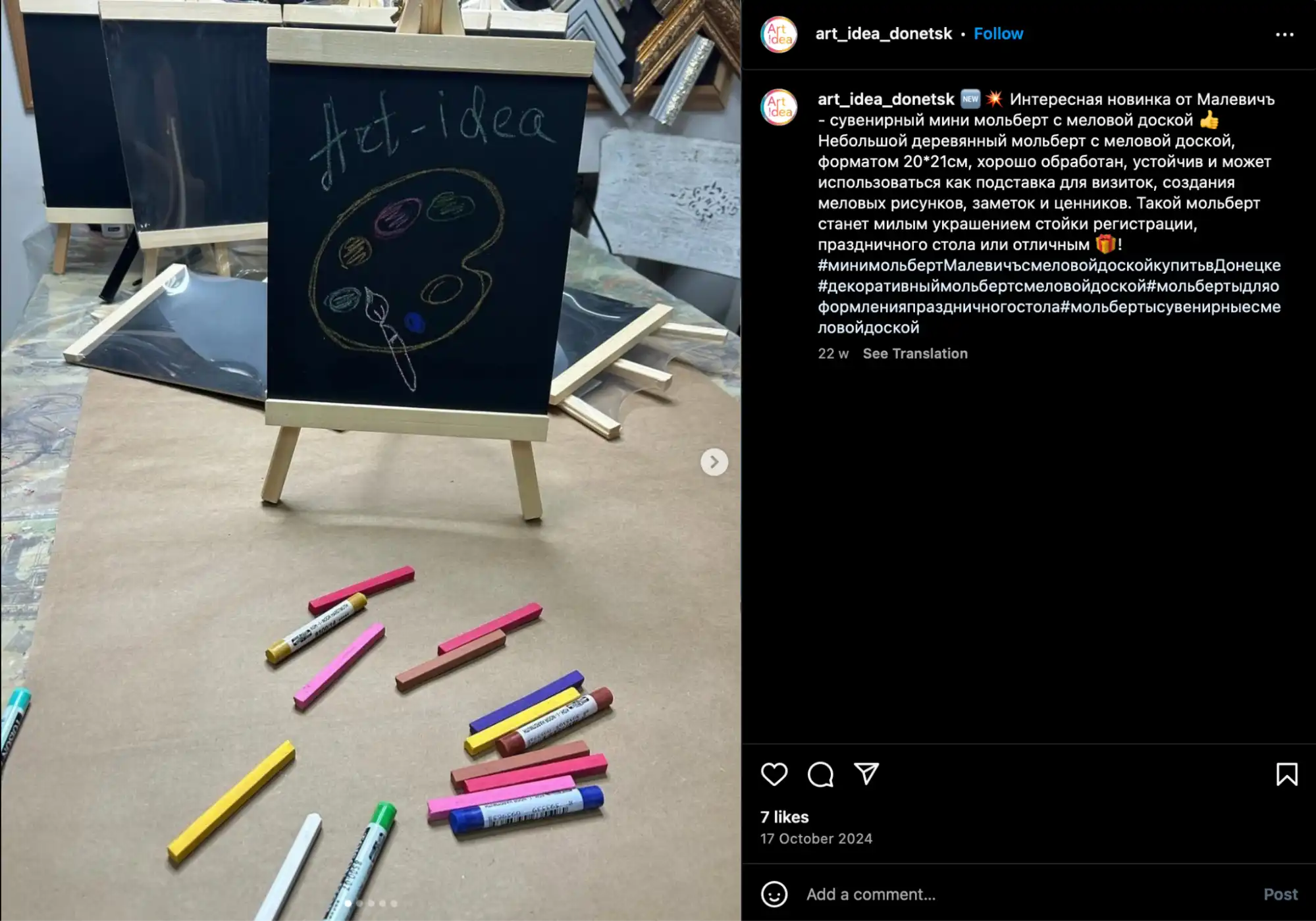Open art_idea_donetsk username in caption
The height and width of the screenshot is (921, 1316).
click(x=885, y=99)
